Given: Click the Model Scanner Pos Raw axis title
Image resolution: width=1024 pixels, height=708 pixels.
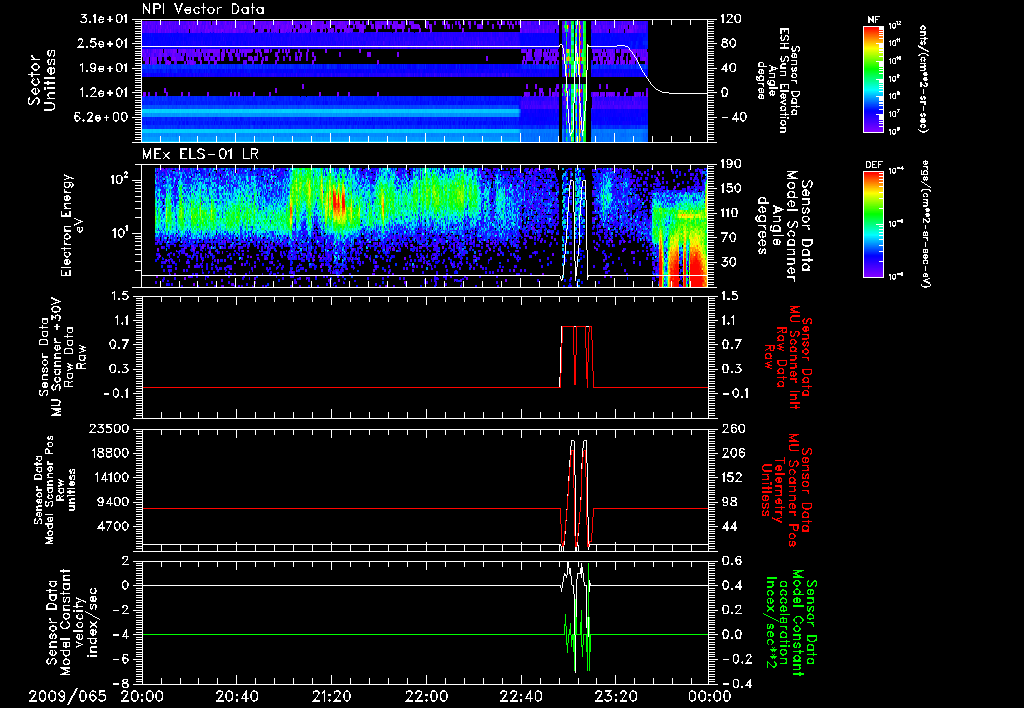Looking at the screenshot, I should pos(55,490).
